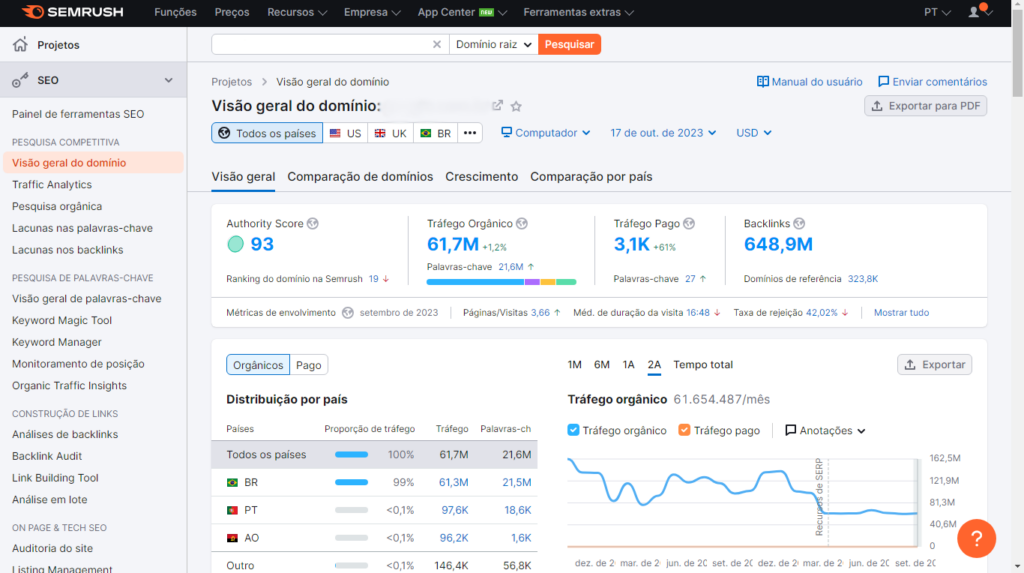Toggle Tráfego pago checkbox

[x=684, y=430]
